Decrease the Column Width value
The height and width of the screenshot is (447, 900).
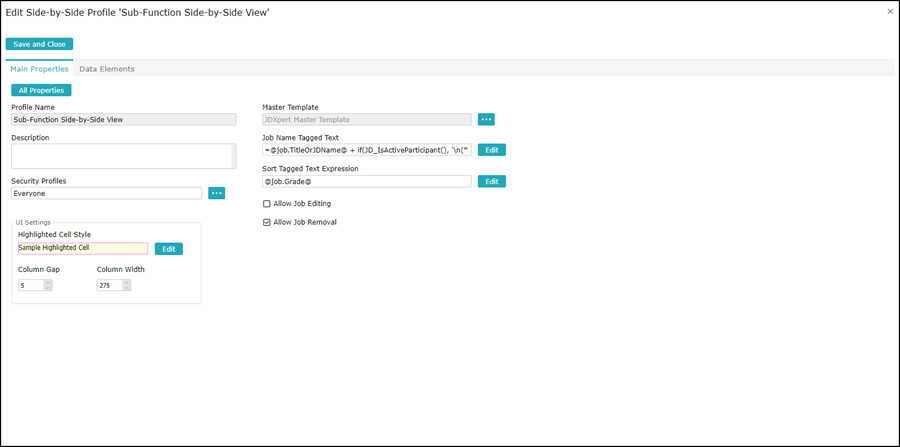[127, 288]
